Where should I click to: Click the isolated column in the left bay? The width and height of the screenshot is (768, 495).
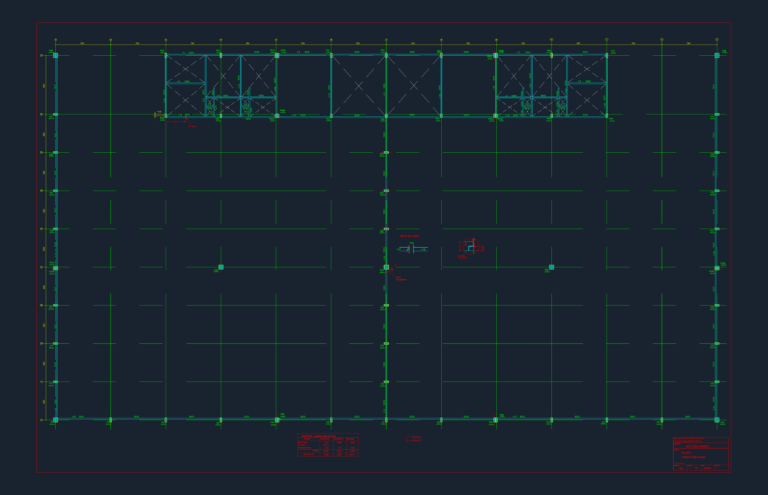pos(221,267)
